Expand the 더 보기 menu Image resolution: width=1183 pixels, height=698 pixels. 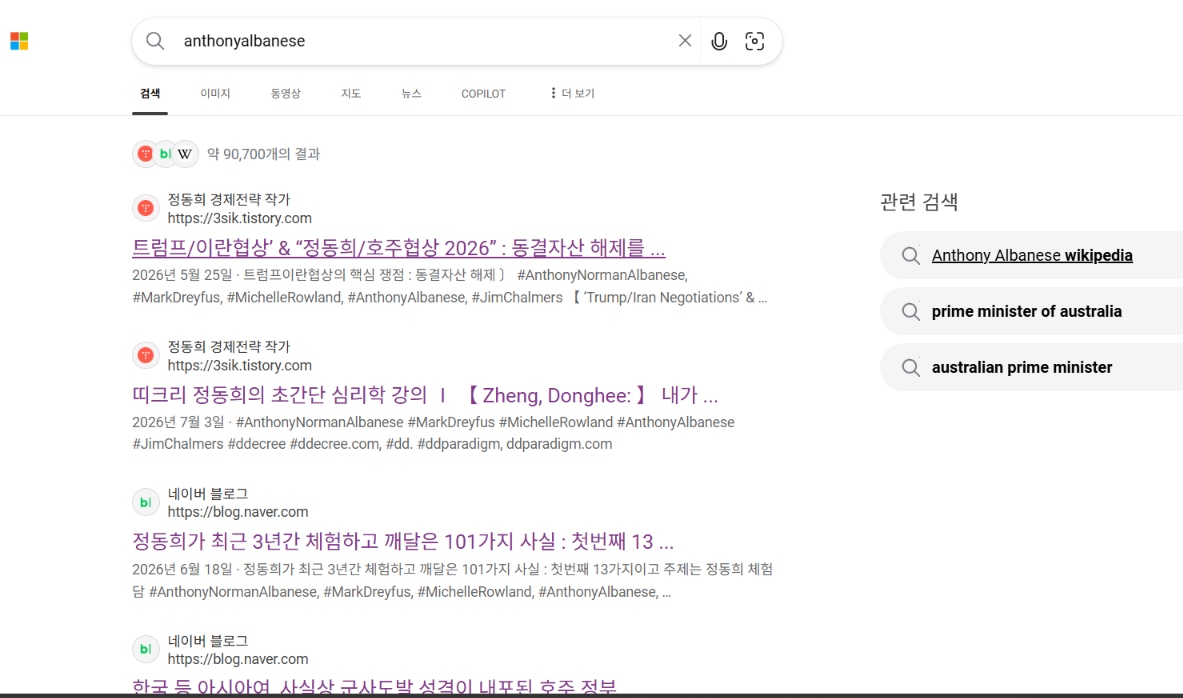click(573, 94)
